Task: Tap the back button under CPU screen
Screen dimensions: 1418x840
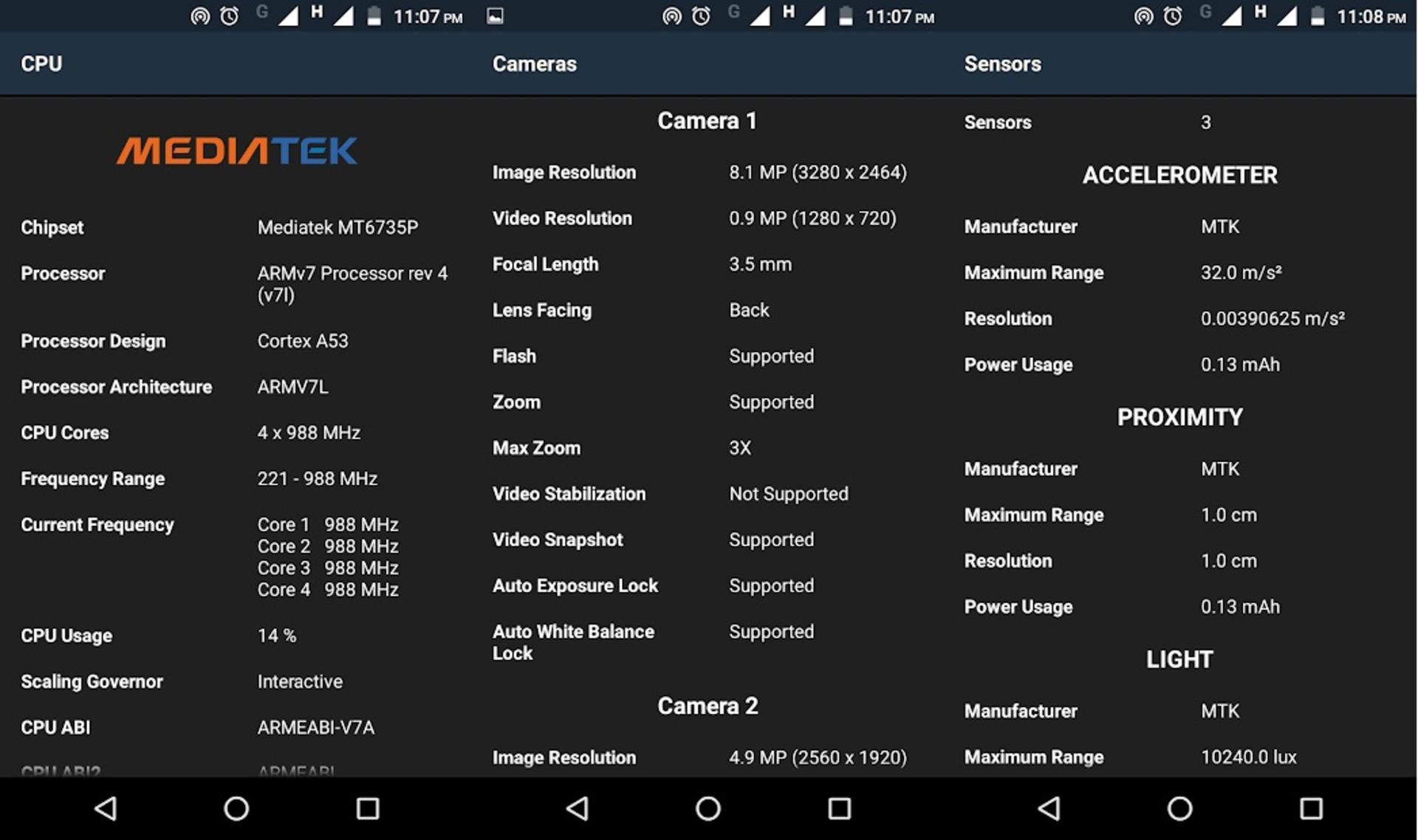Action: tap(106, 808)
